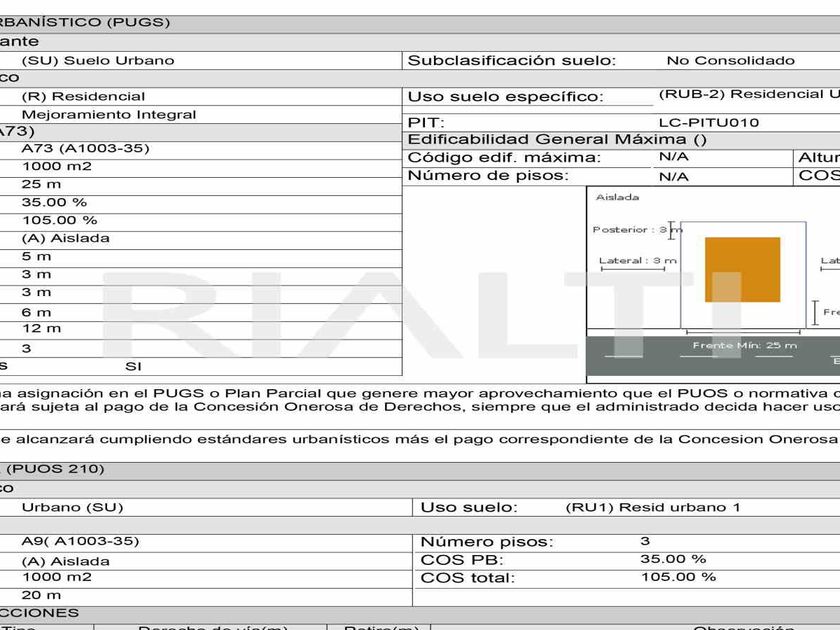Click the 'SI' value
The width and height of the screenshot is (840, 630).
click(x=133, y=366)
